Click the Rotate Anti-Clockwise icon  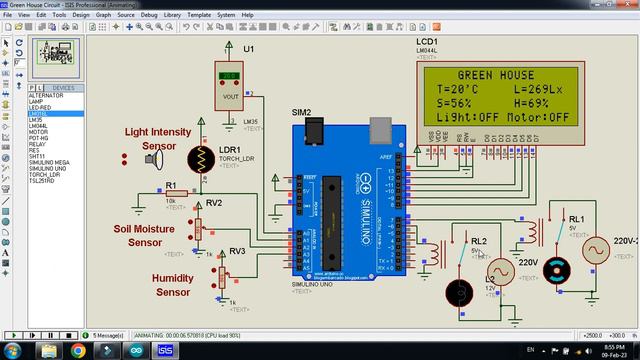(19, 53)
